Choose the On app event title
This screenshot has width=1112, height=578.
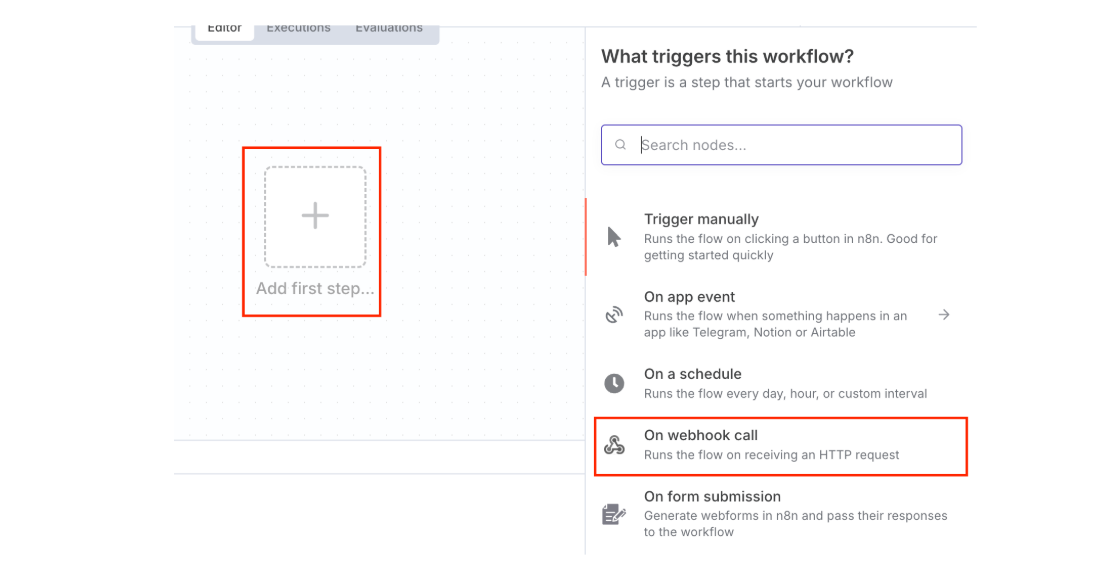[689, 297]
